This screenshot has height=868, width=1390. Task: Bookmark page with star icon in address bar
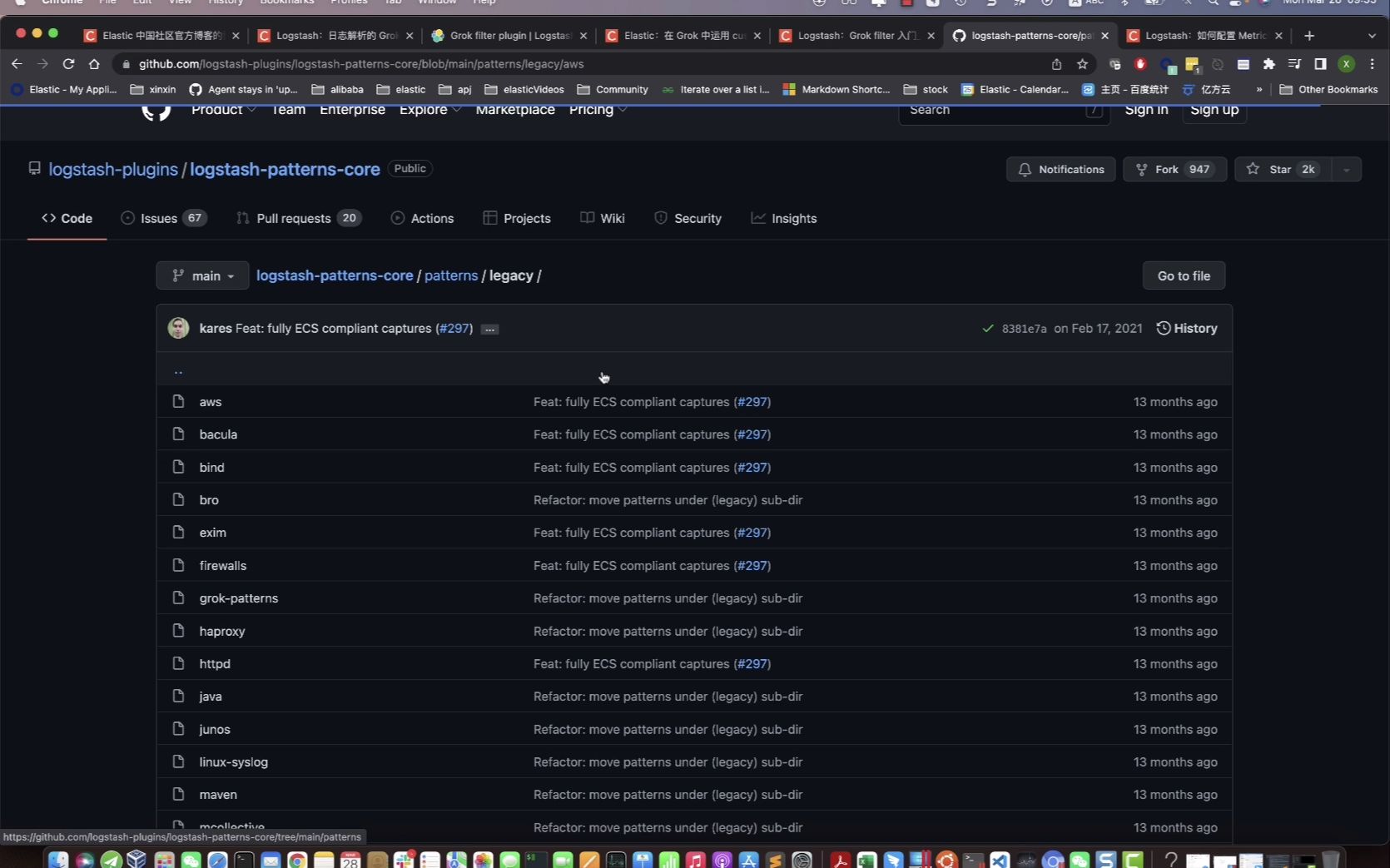tap(1082, 64)
